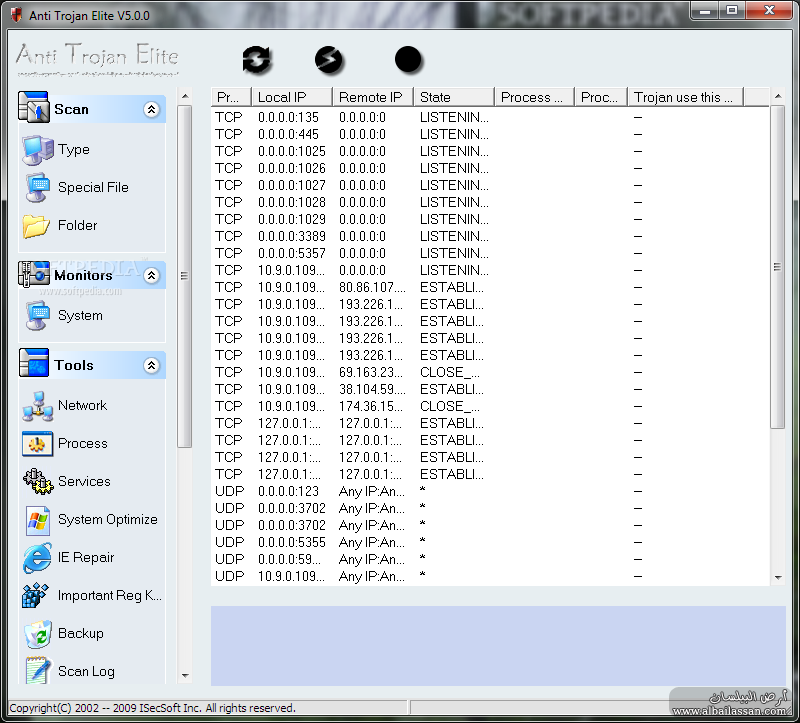800x723 pixels.
Task: Open the Backup recycle icon
Action: pos(38,634)
